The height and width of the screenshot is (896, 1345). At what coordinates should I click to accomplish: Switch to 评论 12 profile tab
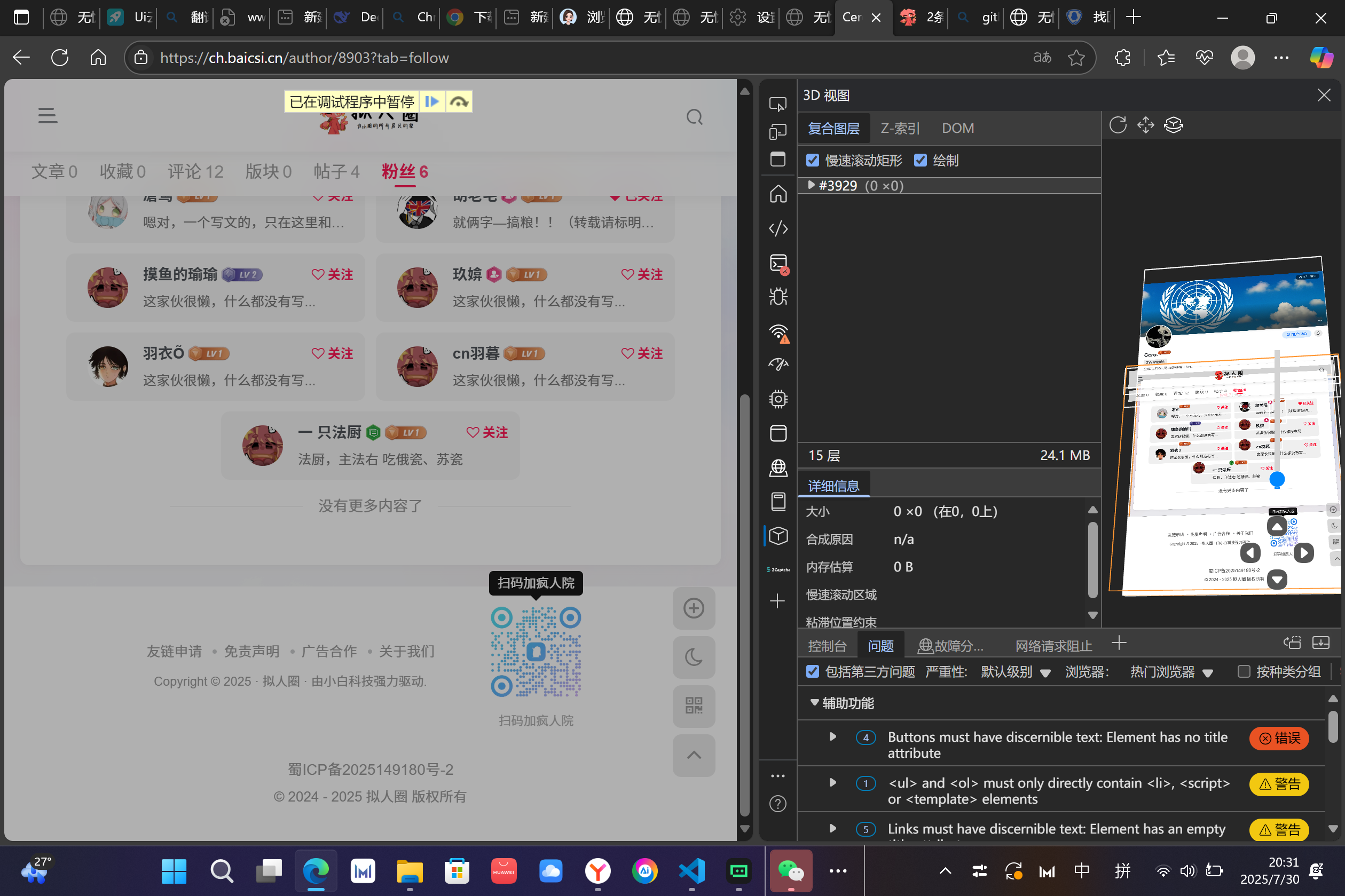195,171
